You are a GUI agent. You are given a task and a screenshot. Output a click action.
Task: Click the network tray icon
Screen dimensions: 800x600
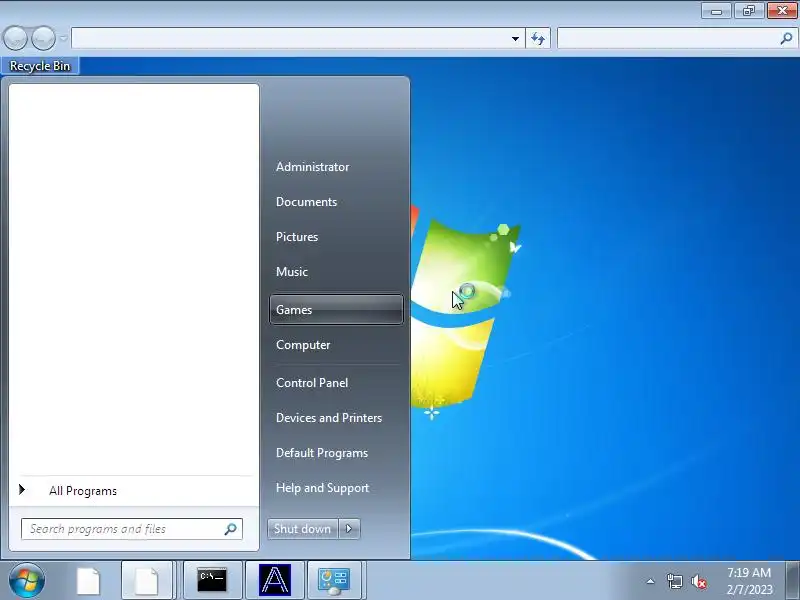[x=674, y=581]
